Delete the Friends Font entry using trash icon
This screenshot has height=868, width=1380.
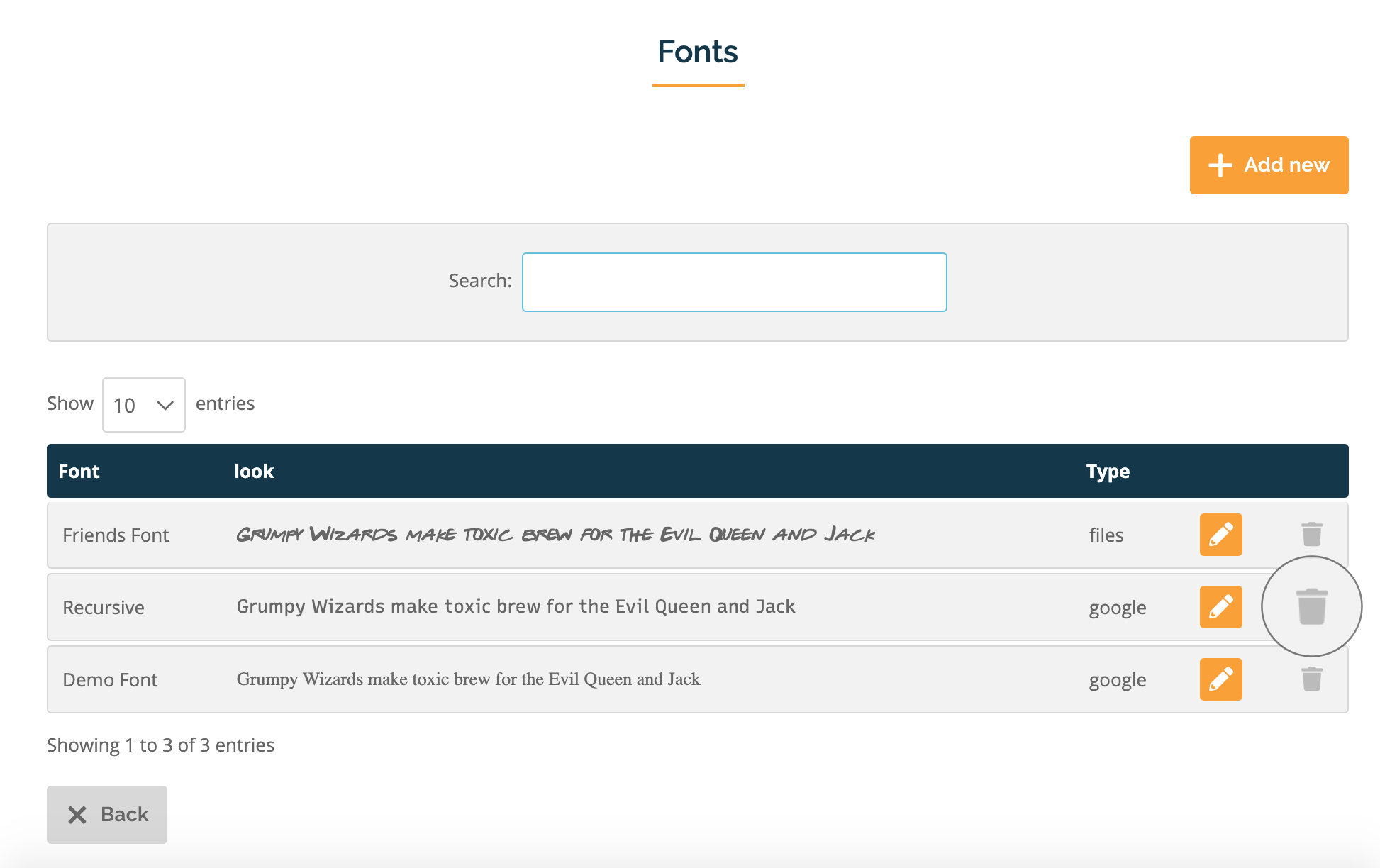click(x=1312, y=535)
